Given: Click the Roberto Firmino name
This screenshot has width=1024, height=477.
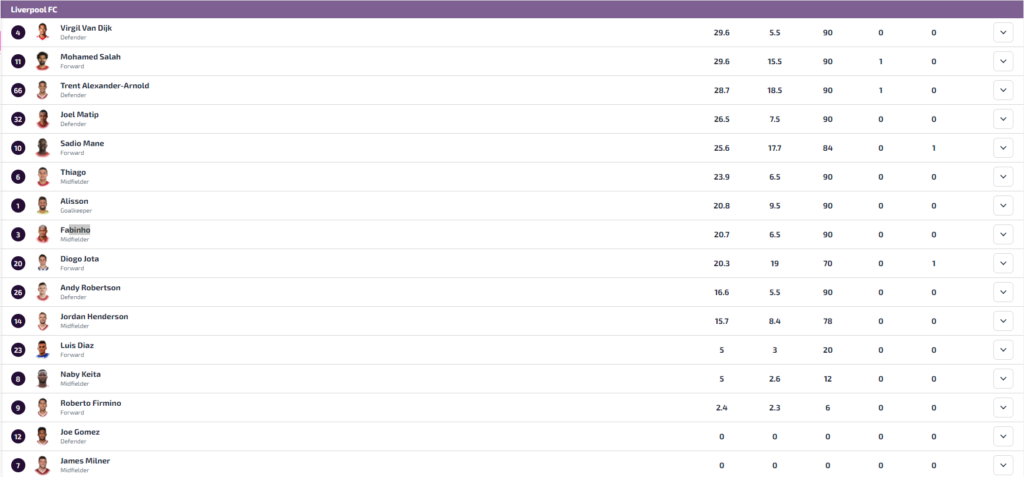Looking at the screenshot, I should 91,403.
